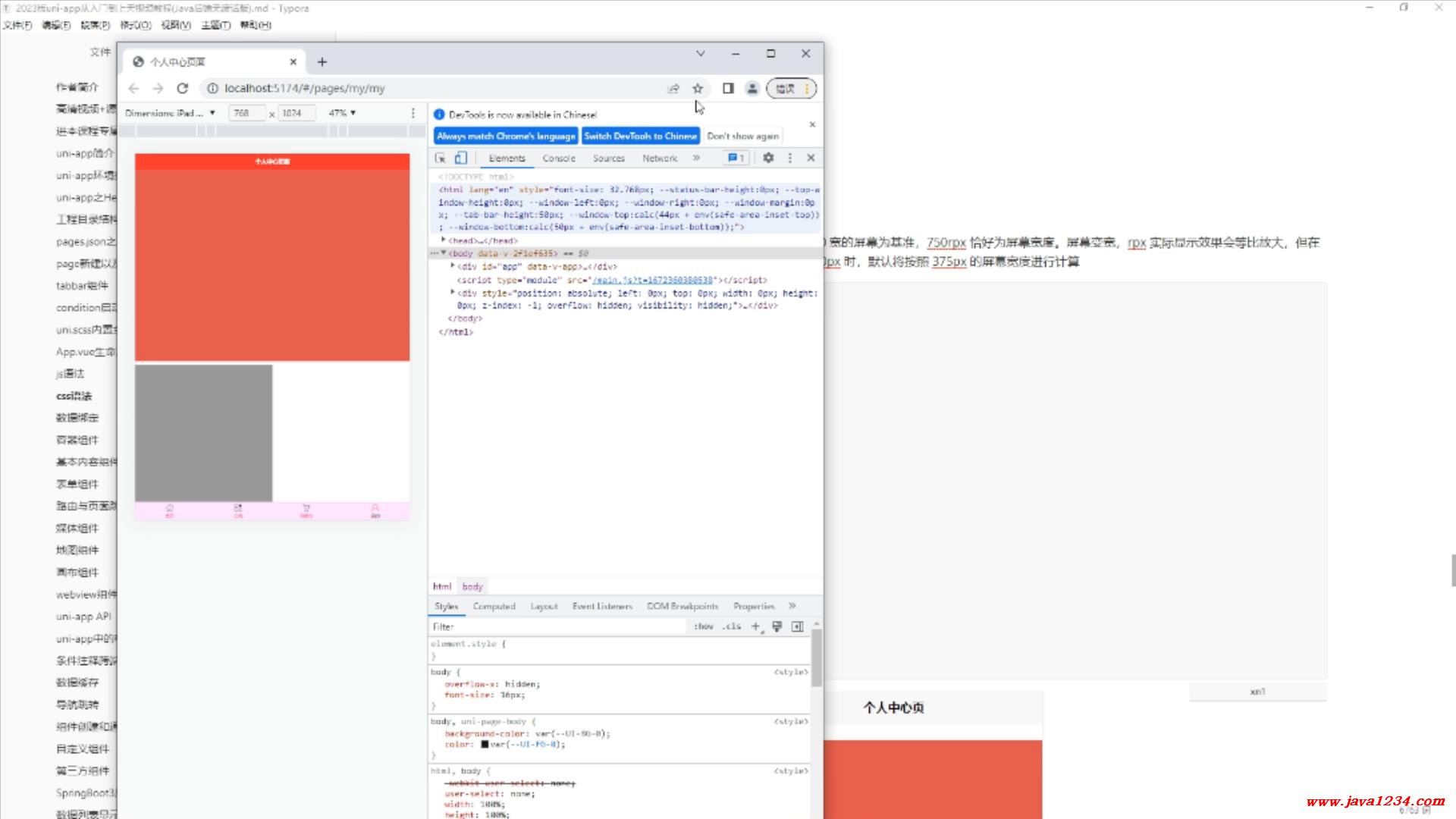Open 格式(O) menu in Typora
This screenshot has width=1456, height=819.
click(136, 25)
